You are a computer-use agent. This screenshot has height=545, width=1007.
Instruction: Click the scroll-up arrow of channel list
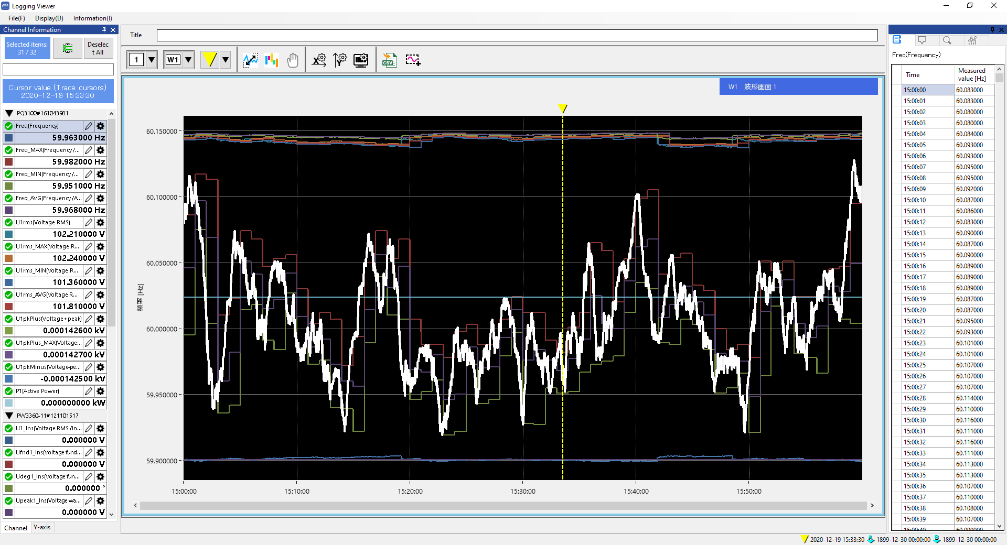(x=111, y=114)
